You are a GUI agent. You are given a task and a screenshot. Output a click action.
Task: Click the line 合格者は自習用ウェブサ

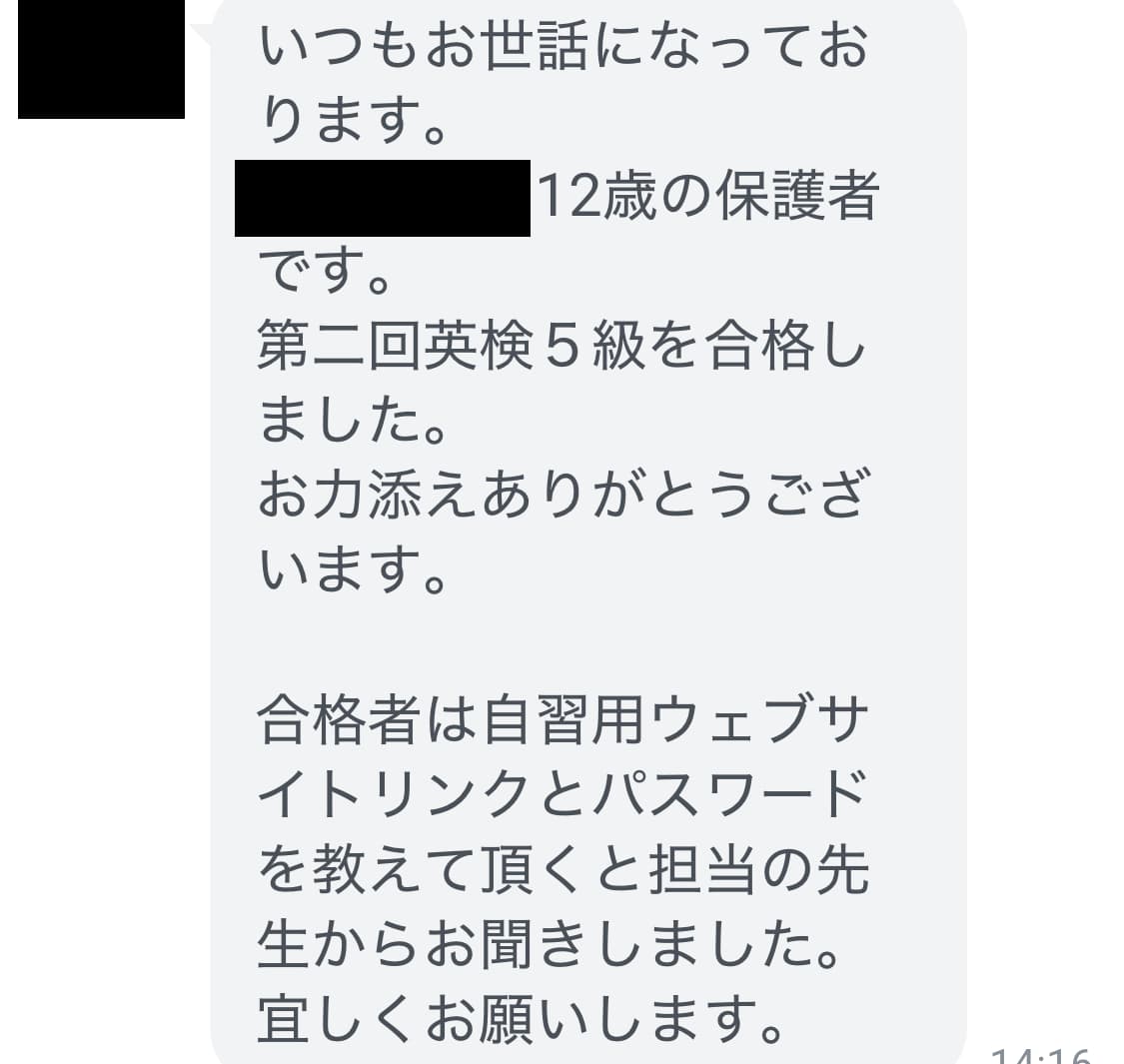click(x=562, y=720)
